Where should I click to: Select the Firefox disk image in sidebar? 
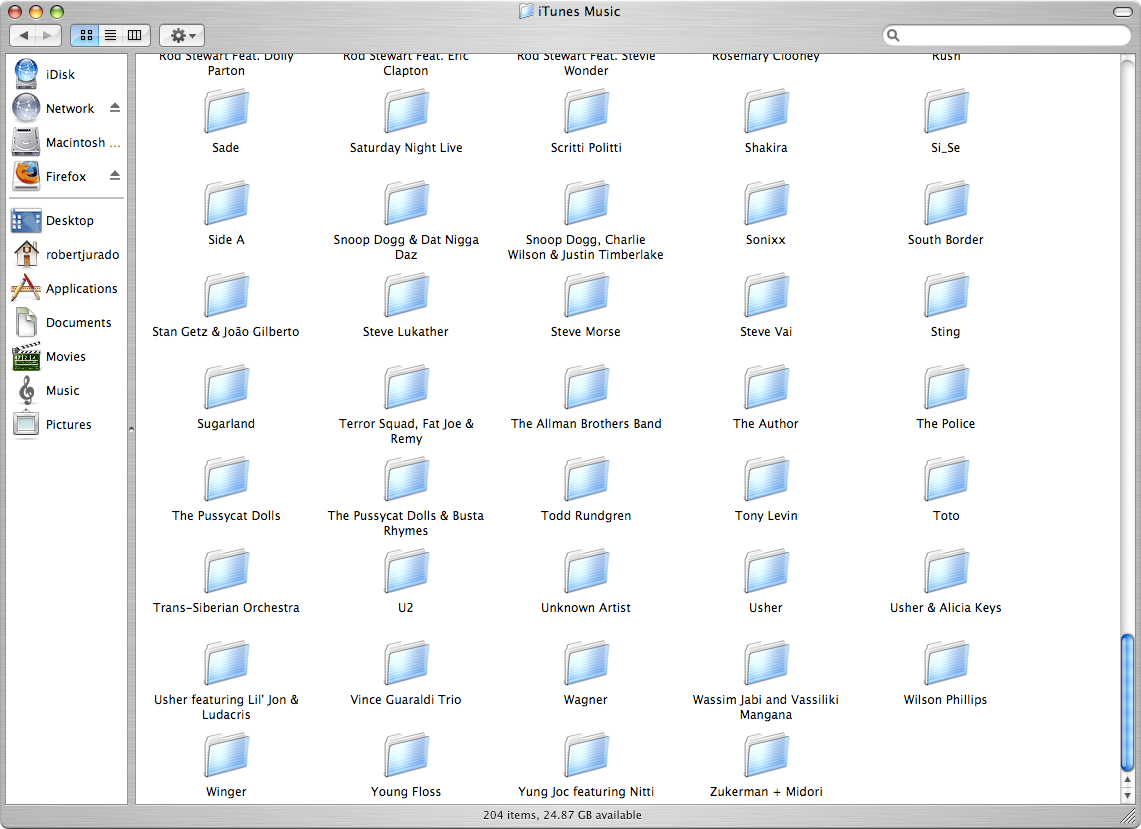point(66,176)
